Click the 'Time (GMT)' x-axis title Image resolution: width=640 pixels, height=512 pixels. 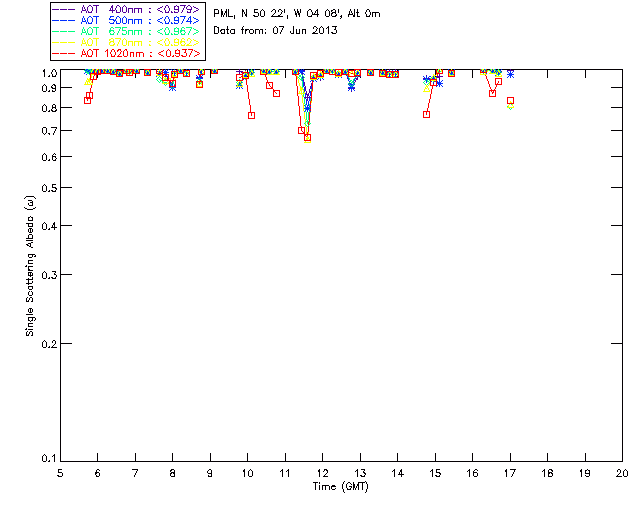pyautogui.click(x=341, y=487)
